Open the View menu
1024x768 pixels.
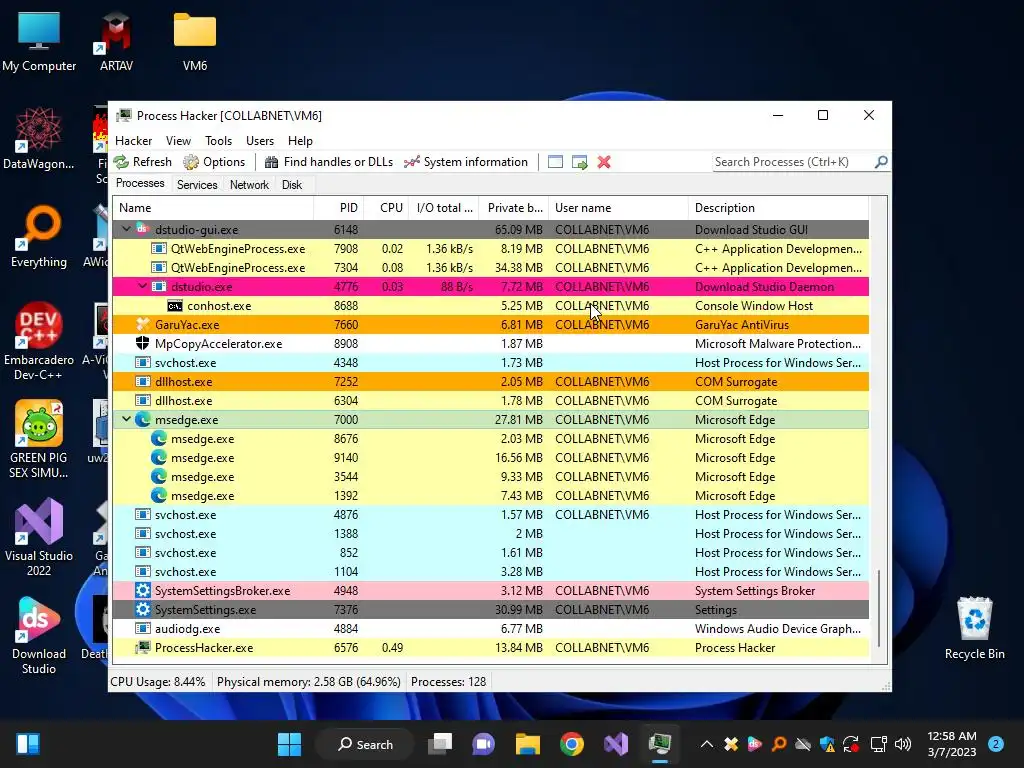pyautogui.click(x=178, y=141)
